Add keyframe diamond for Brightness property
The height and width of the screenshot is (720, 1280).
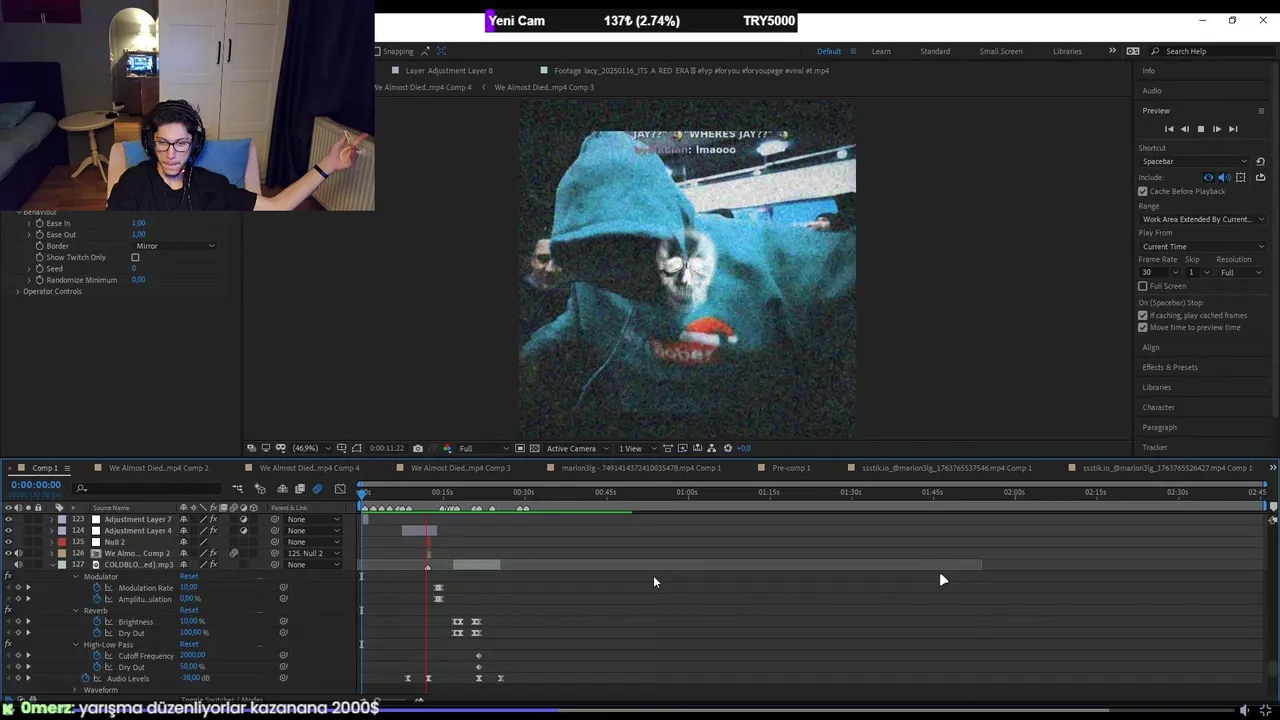tap(18, 622)
